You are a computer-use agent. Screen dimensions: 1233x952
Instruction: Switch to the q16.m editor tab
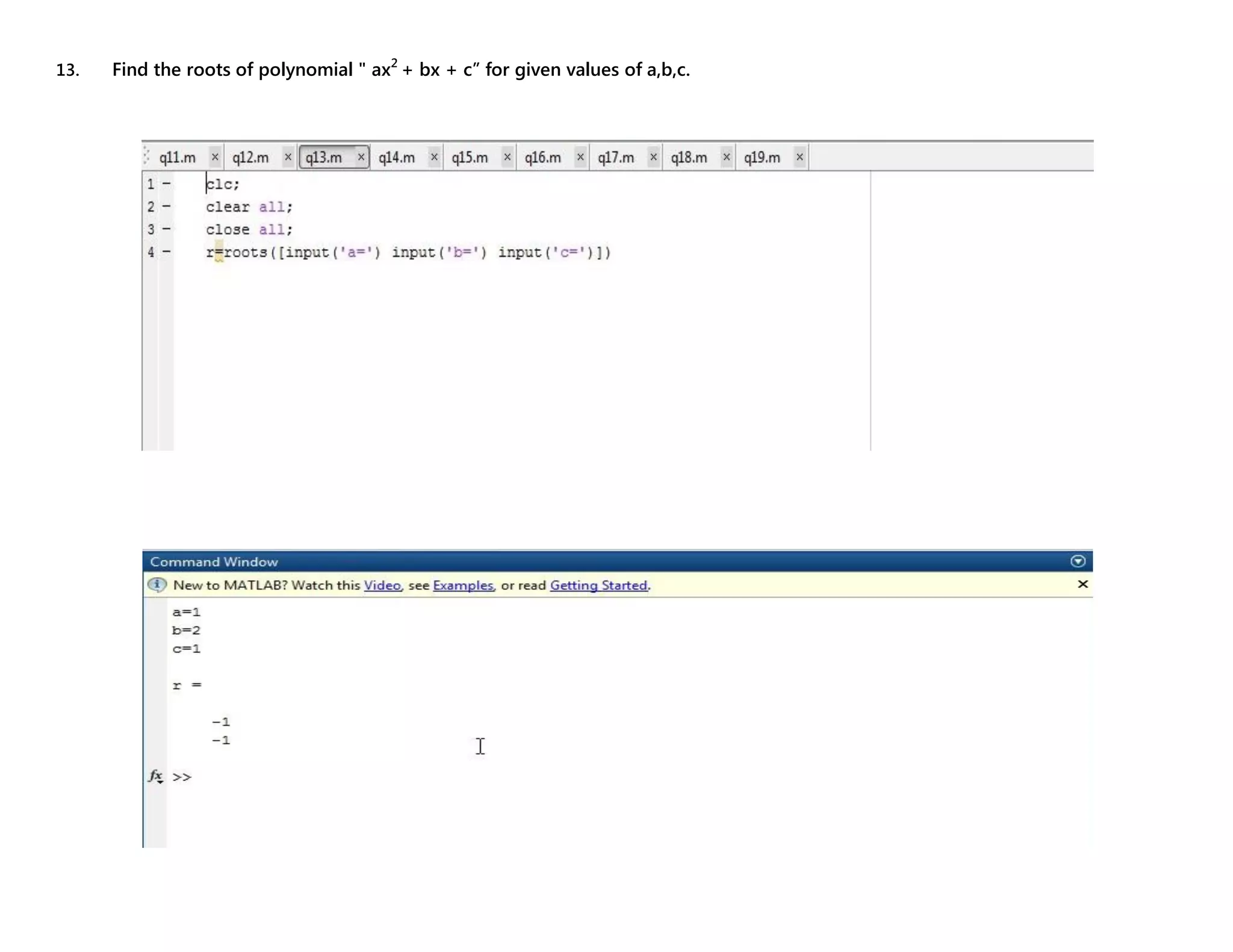[542, 158]
